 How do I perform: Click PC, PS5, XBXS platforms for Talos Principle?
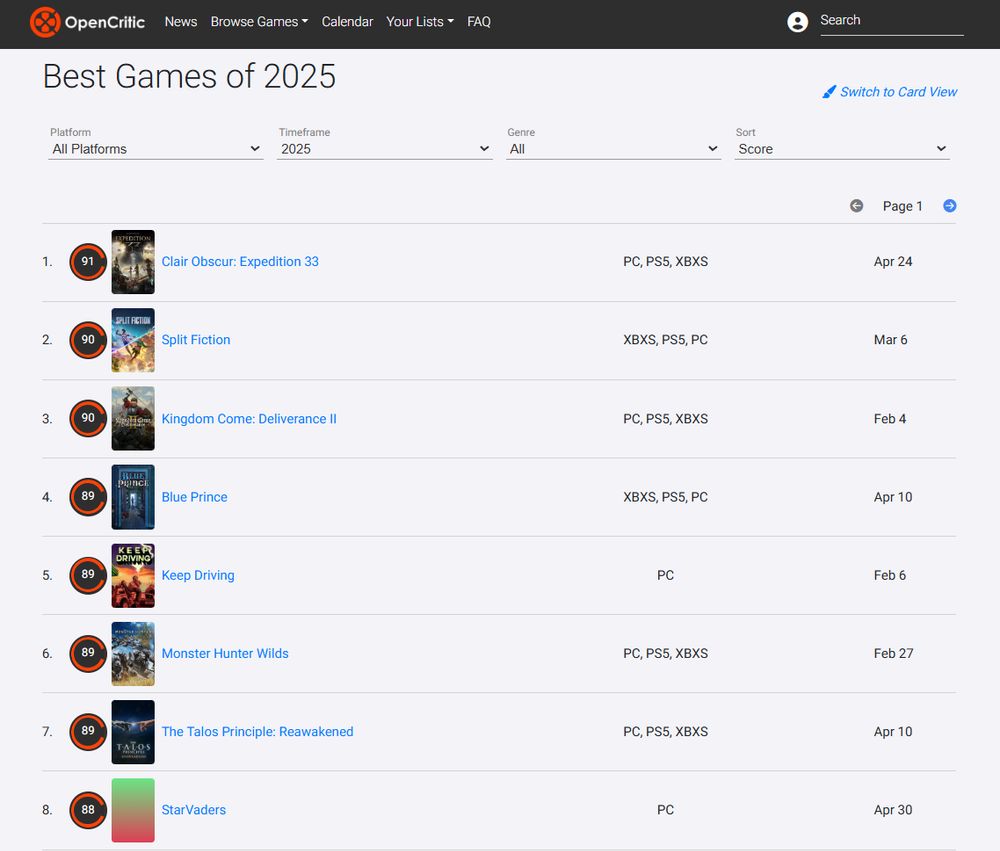(665, 732)
